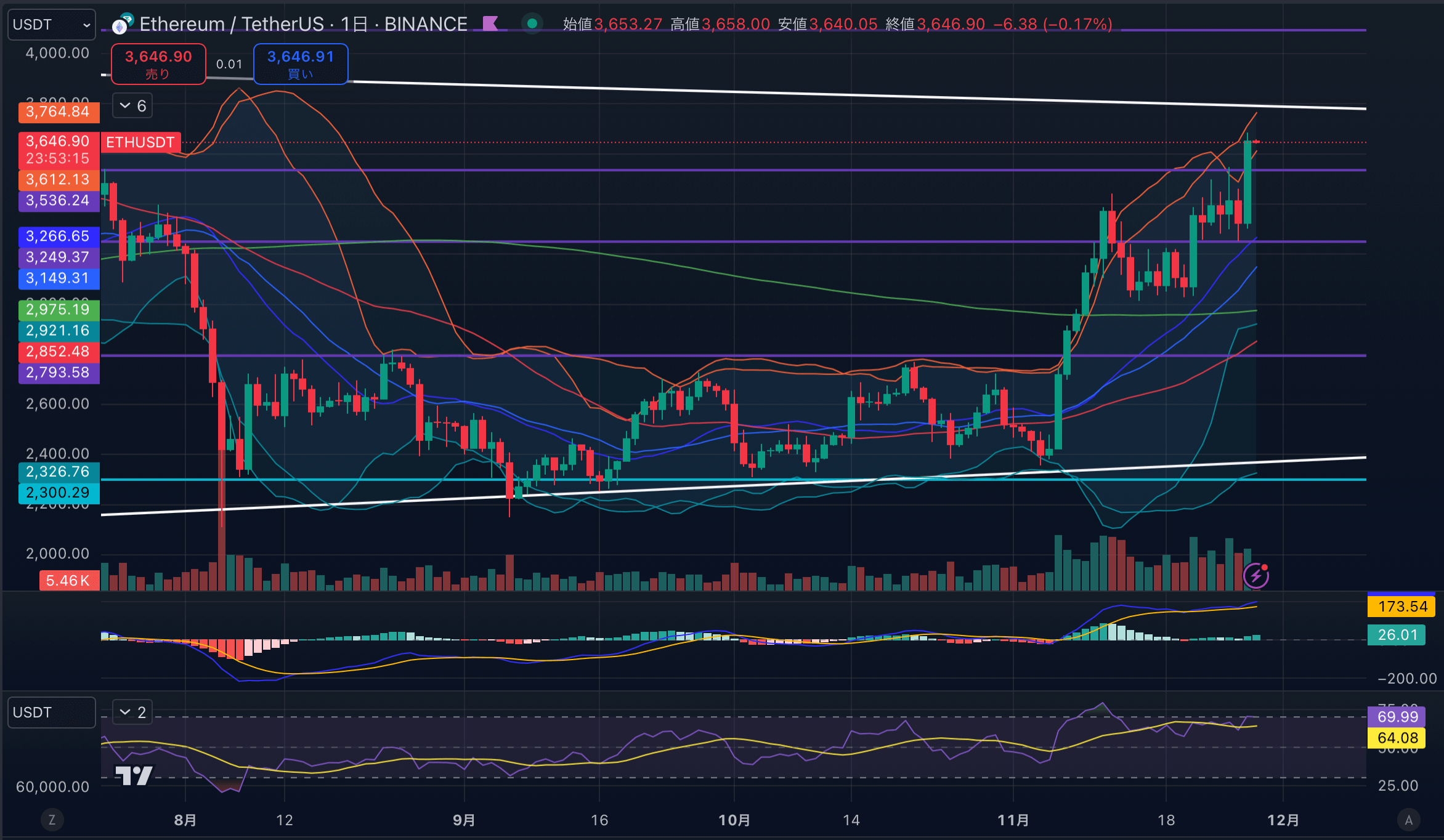Click the 12月 date axis label

pyautogui.click(x=1284, y=820)
